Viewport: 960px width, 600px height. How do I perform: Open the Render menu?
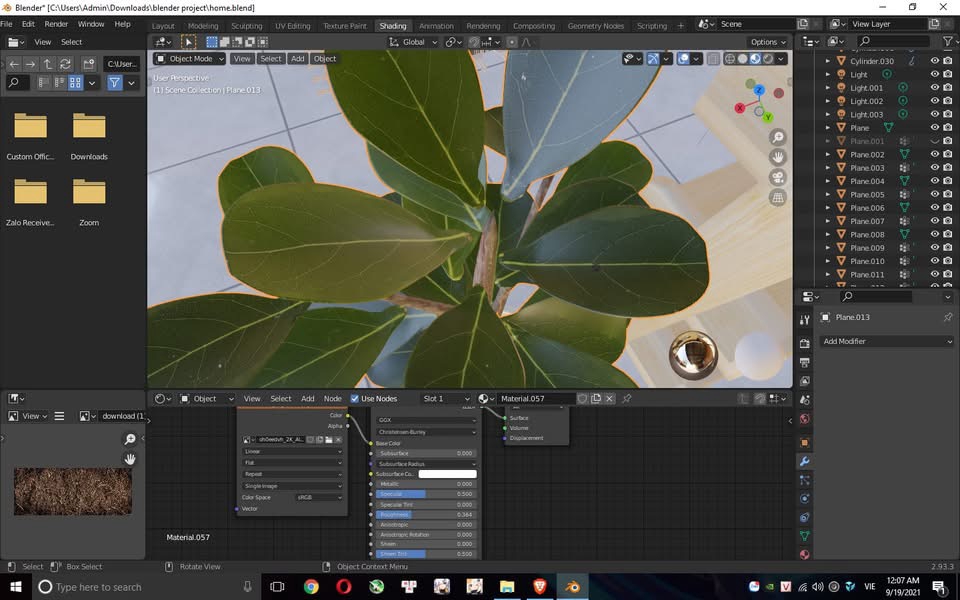pyautogui.click(x=56, y=24)
